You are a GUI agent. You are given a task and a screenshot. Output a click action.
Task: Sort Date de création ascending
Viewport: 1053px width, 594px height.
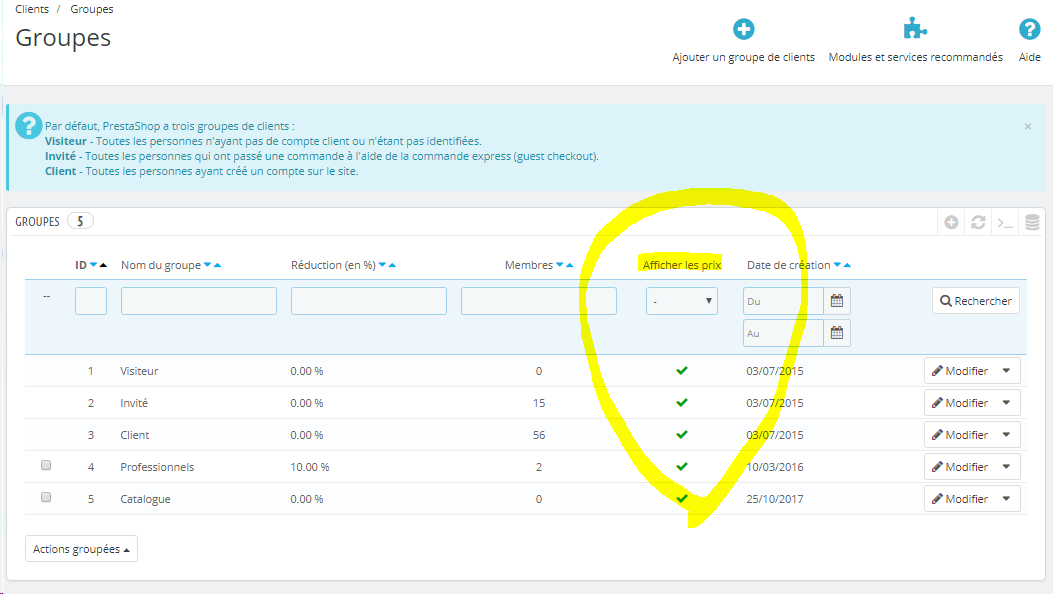(847, 265)
